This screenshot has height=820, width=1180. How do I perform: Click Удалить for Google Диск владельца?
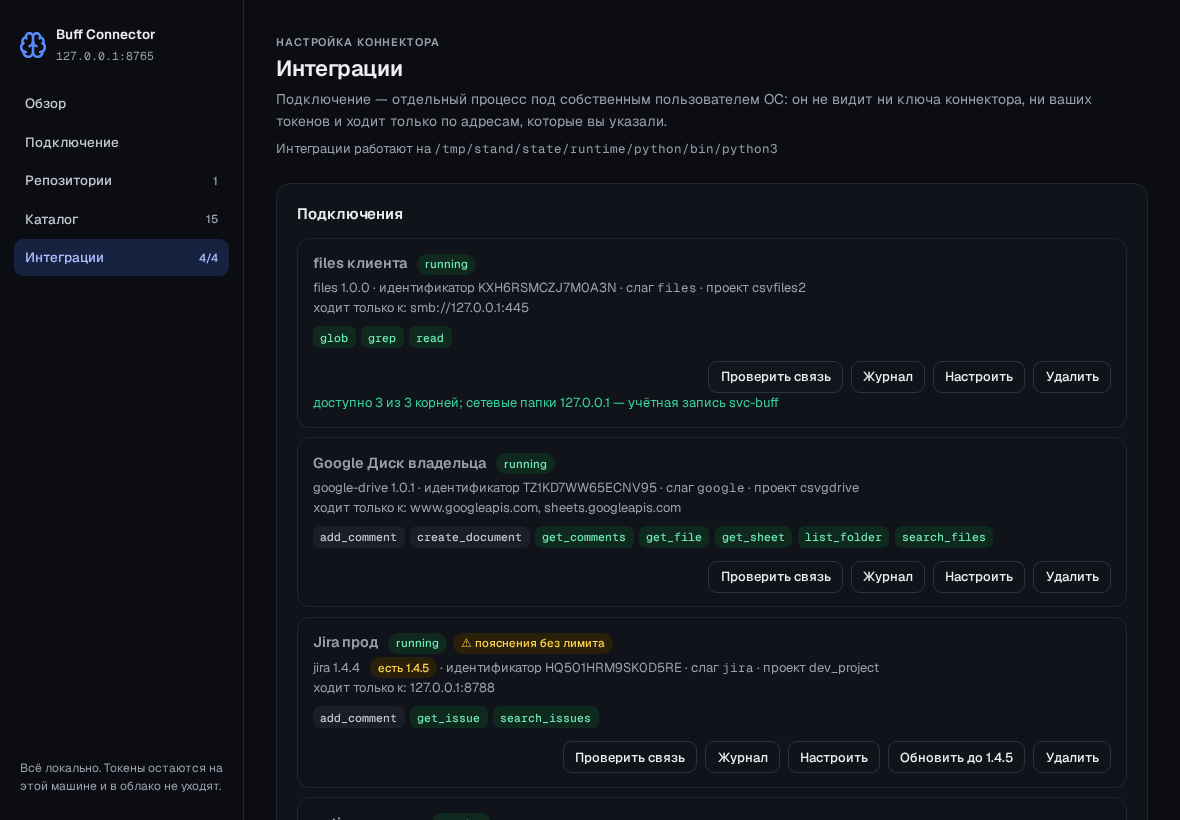(x=1072, y=577)
